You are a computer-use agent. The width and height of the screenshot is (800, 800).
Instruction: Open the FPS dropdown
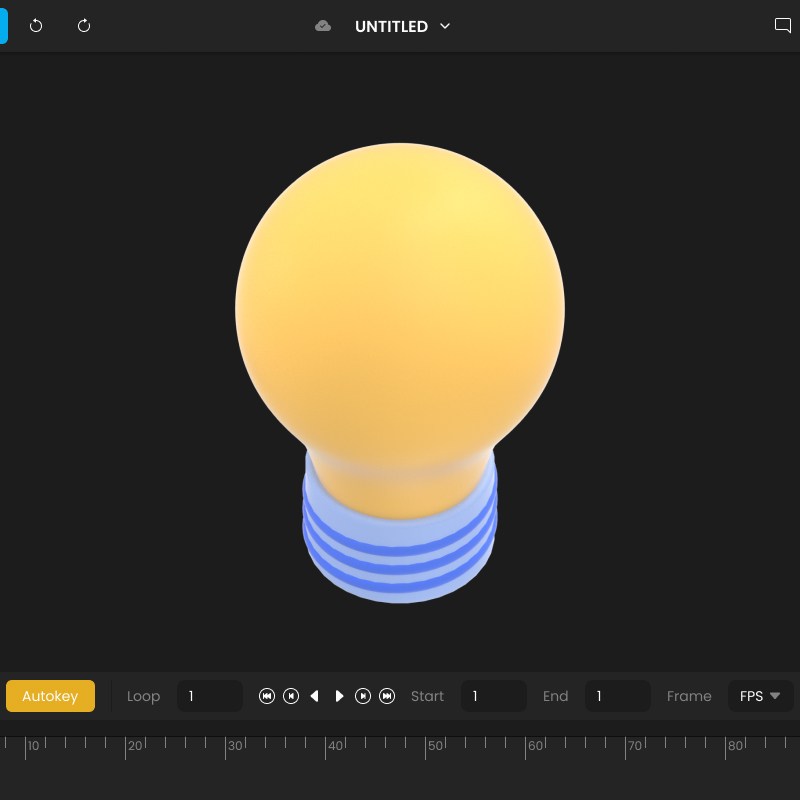pos(760,696)
